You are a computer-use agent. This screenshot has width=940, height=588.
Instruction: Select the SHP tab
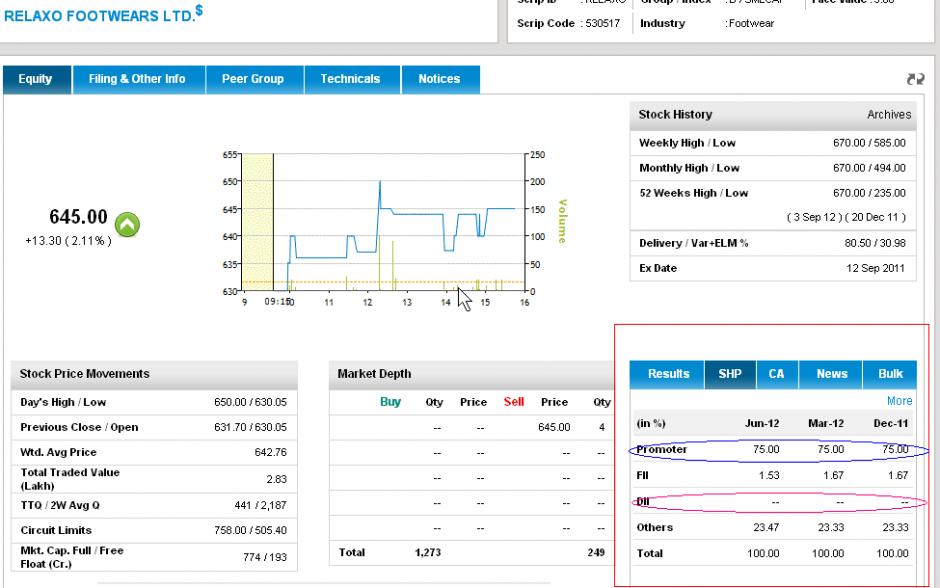coord(730,374)
